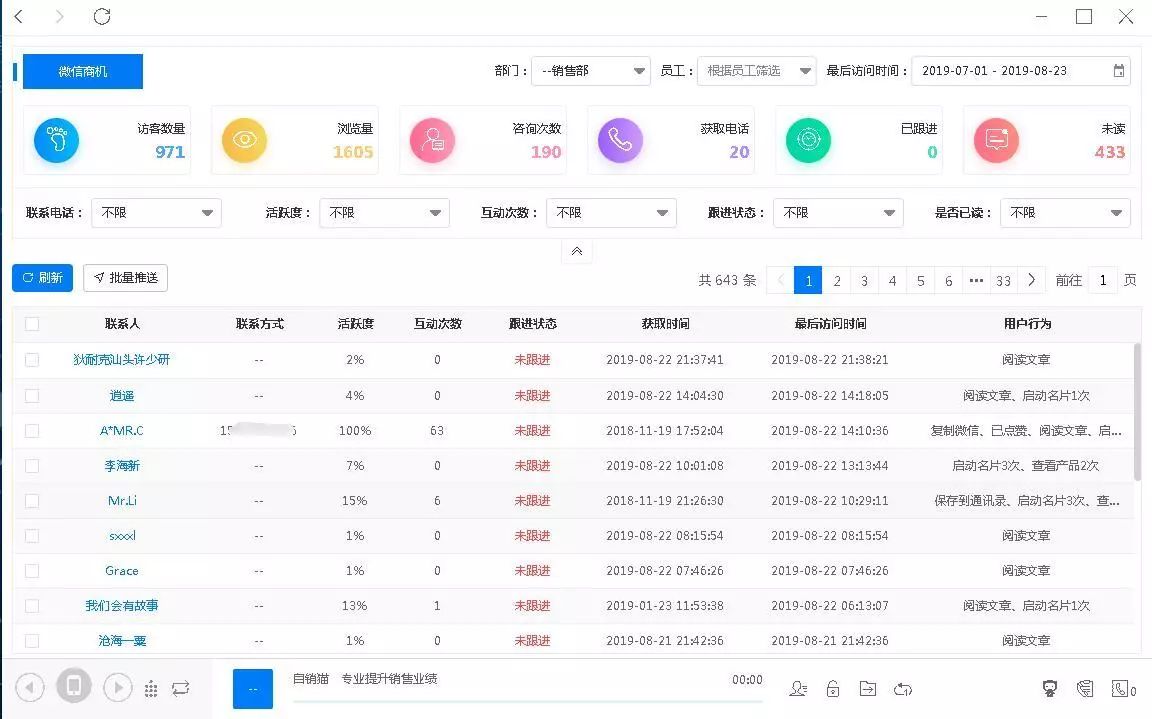Click the browser back arrow icon
1152x719 pixels.
(18, 17)
